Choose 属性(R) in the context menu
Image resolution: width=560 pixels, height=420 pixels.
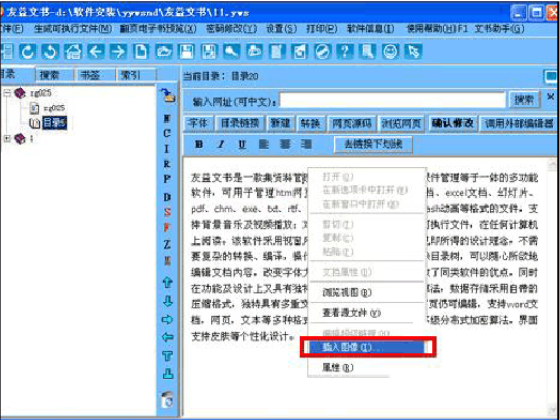click(367, 368)
